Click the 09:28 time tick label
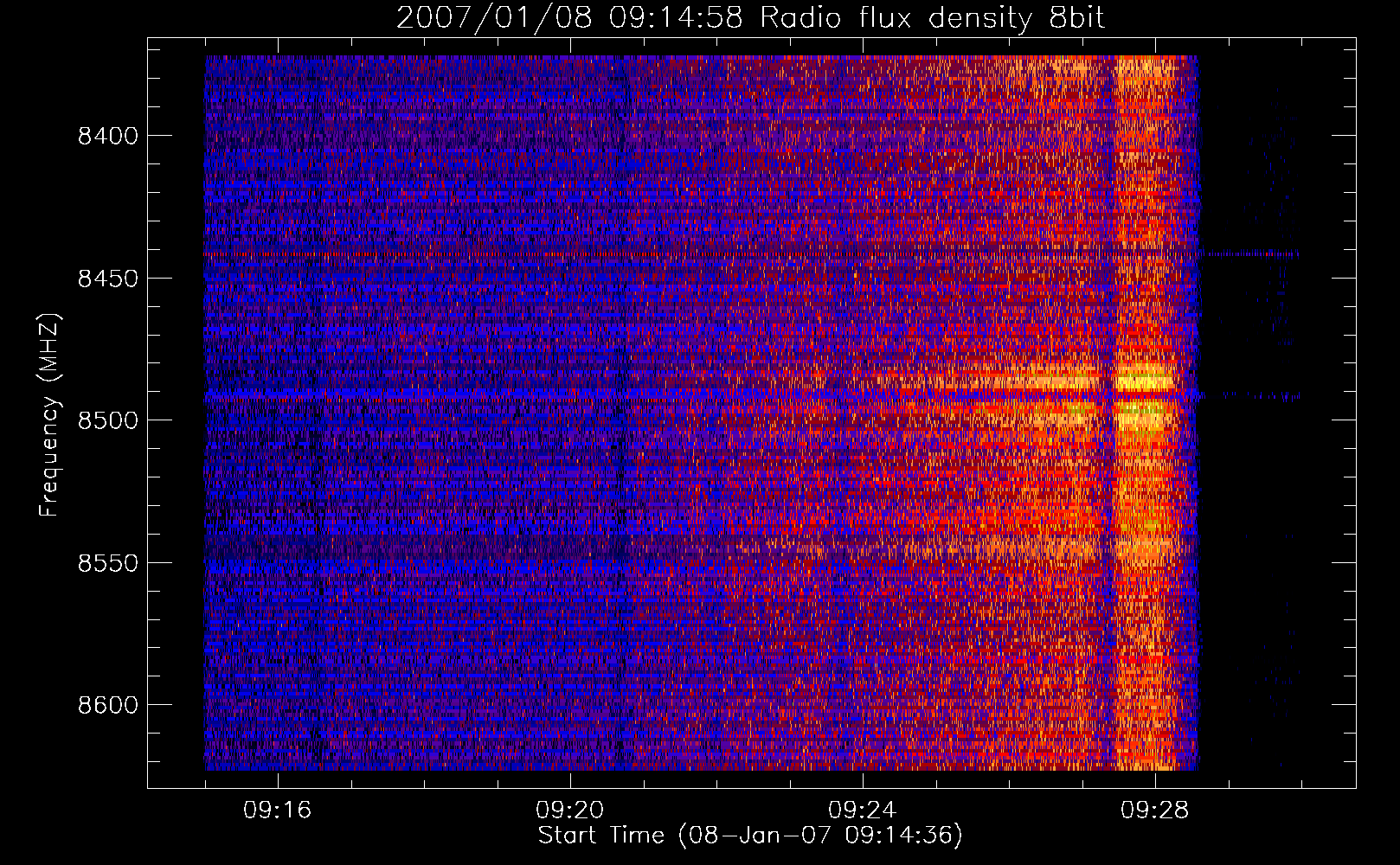The height and width of the screenshot is (865, 1400). pyautogui.click(x=1155, y=811)
